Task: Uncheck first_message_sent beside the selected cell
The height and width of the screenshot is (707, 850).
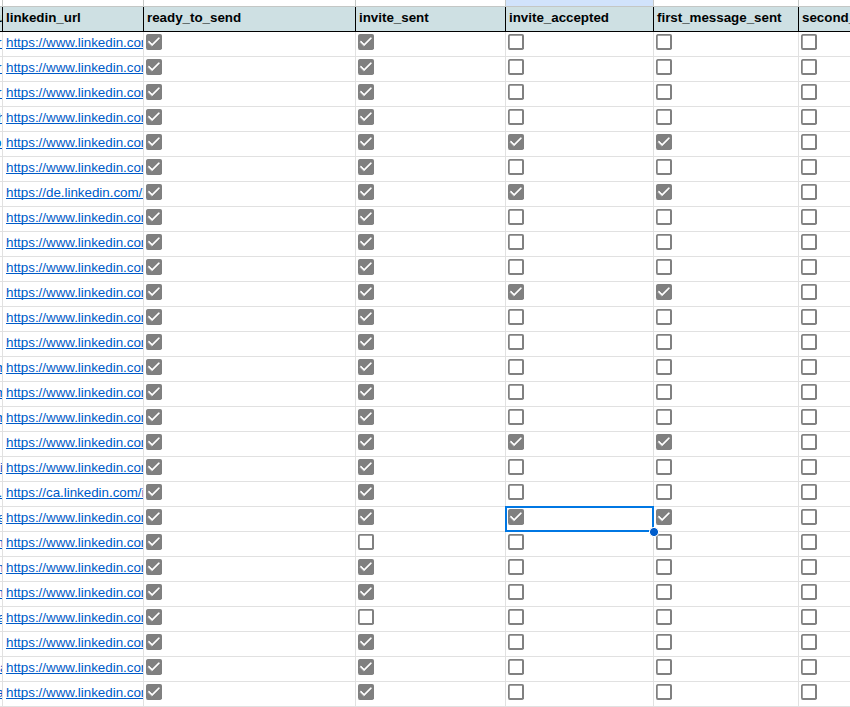Action: [x=663, y=517]
